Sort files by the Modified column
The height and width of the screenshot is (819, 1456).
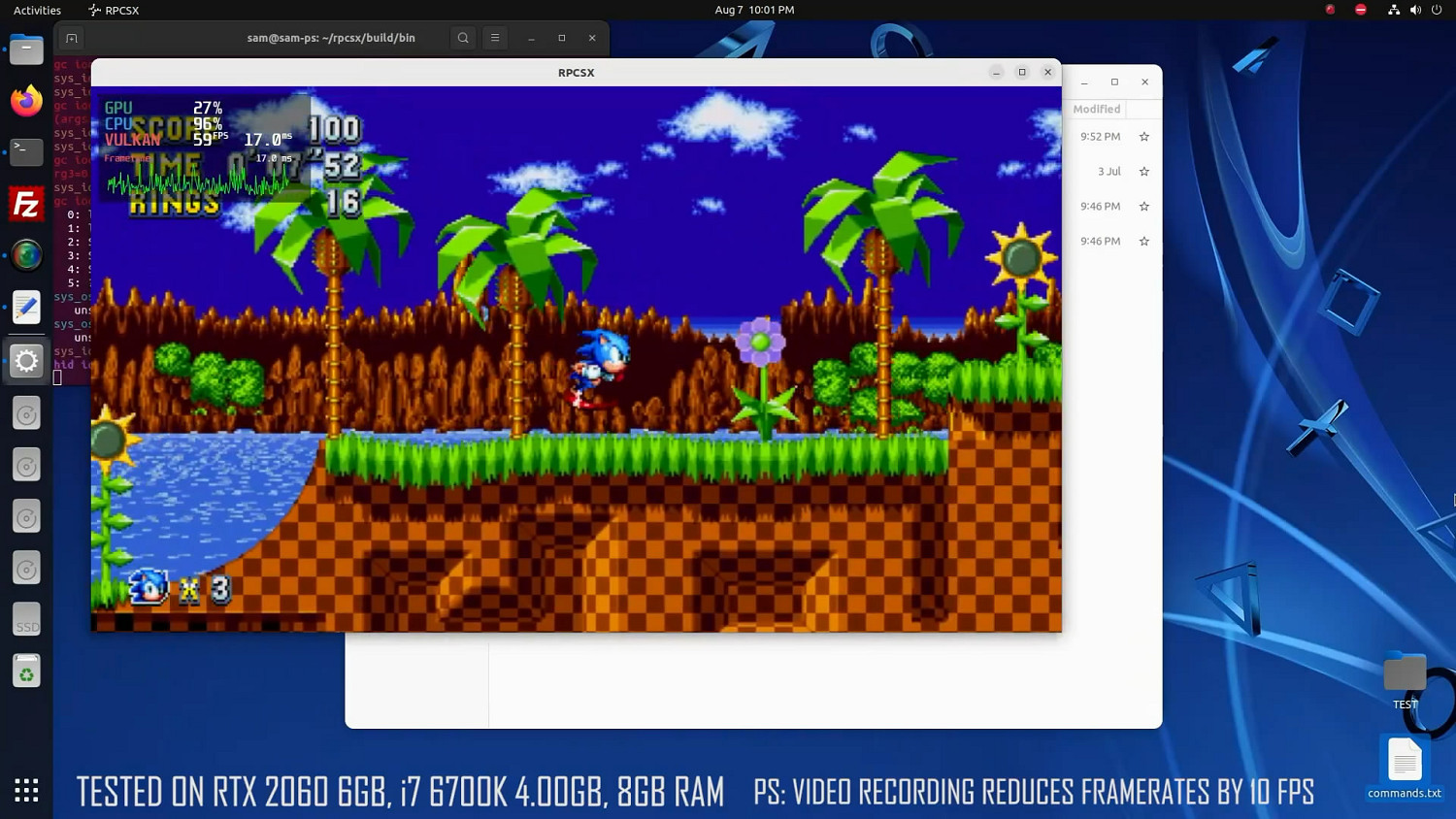pos(1096,110)
